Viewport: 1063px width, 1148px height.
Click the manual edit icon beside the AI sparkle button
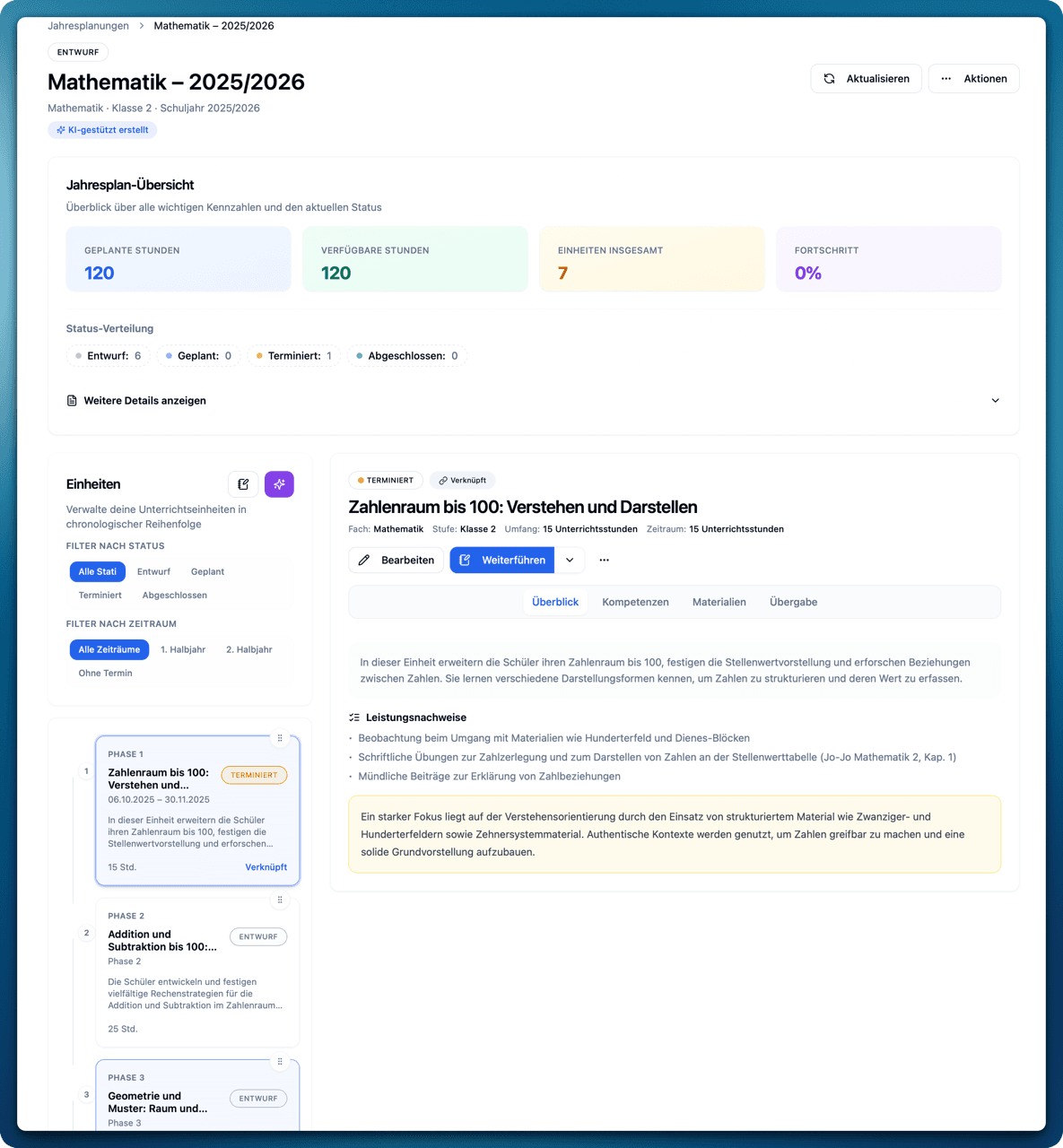(x=242, y=484)
